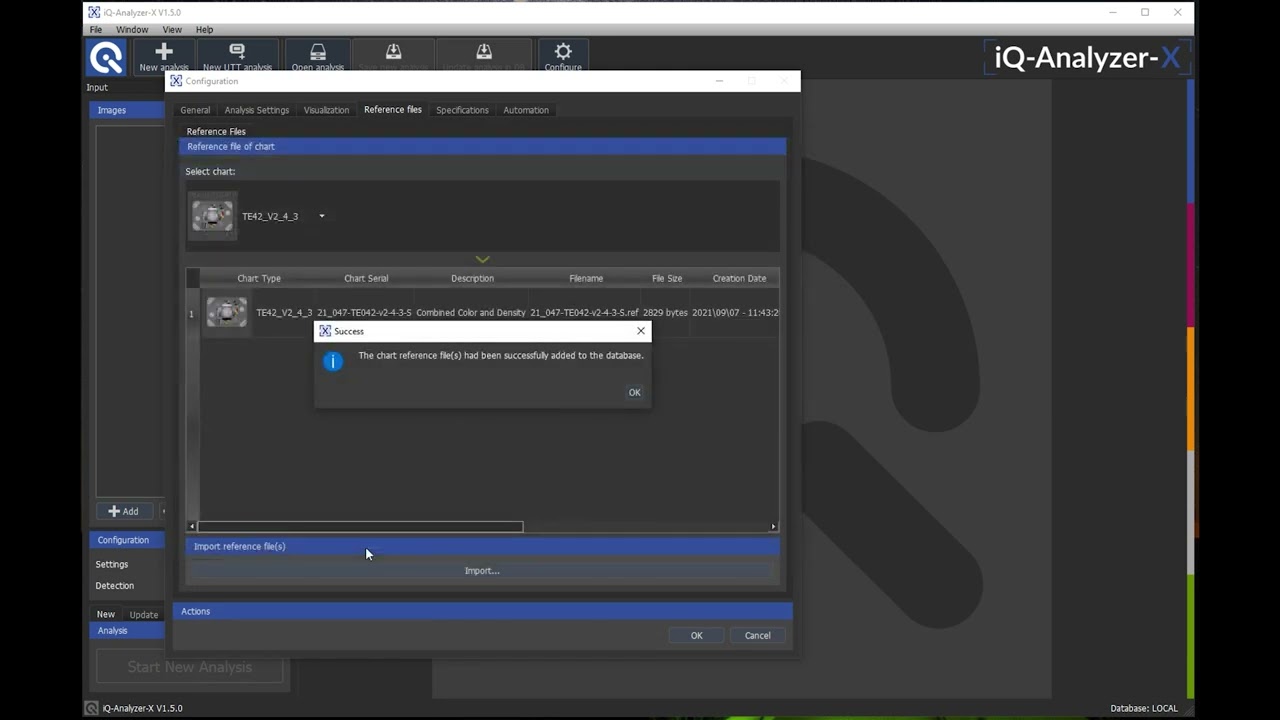Screen dimensions: 1280x720
Task: Confirm the Success dialog with OK
Action: click(x=634, y=392)
